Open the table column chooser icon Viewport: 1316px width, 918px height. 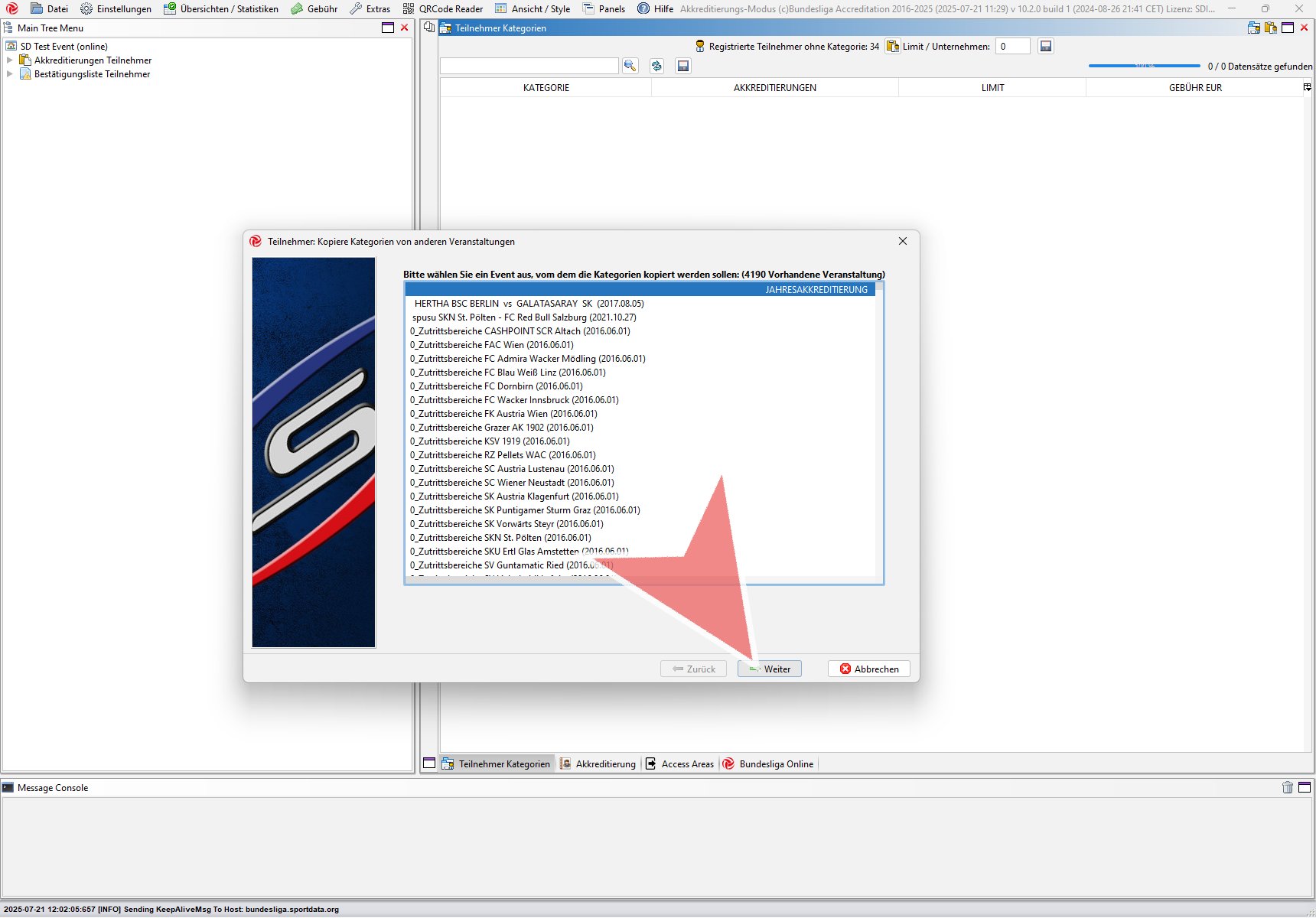(x=1308, y=87)
